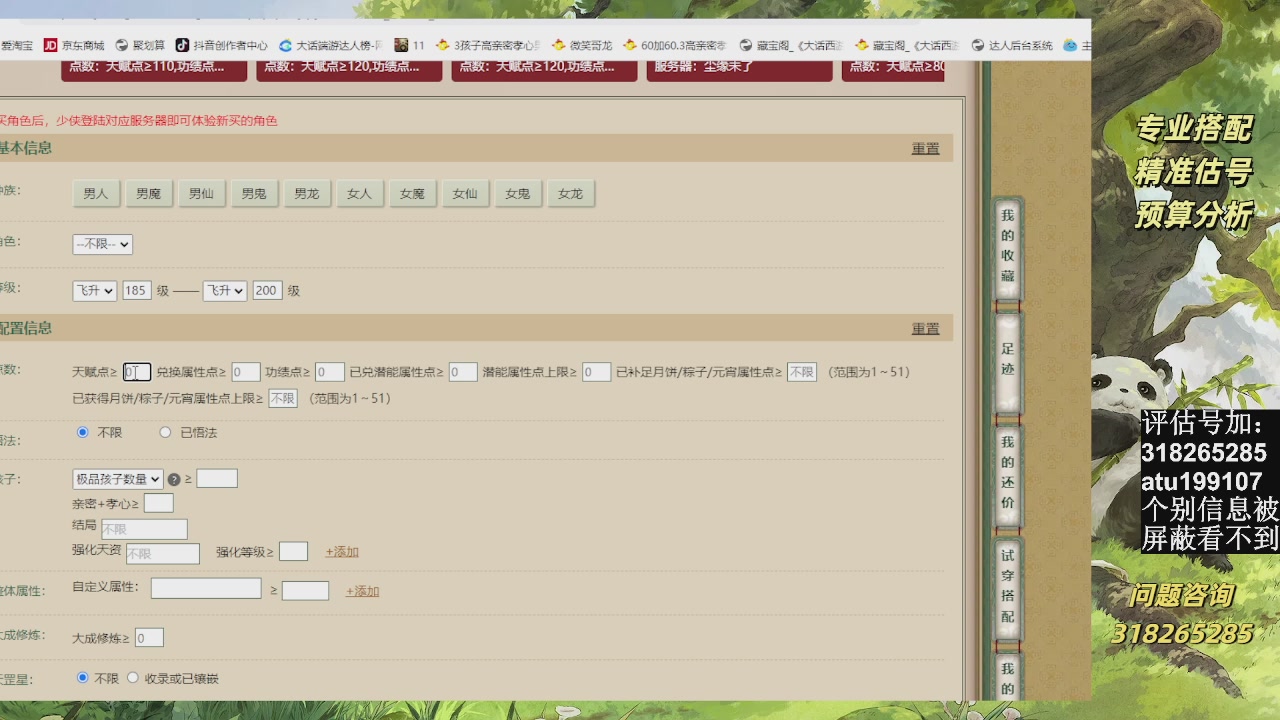Viewport: 1280px width, 720px height.
Task: Focus the 兑换属性点 input field
Action: click(x=246, y=372)
